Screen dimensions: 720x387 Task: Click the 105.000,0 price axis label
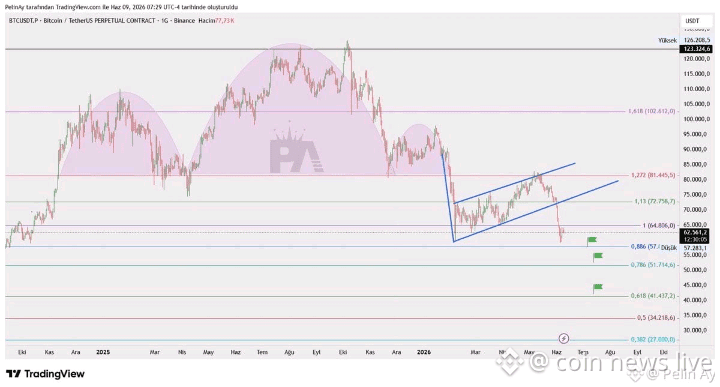[697, 104]
